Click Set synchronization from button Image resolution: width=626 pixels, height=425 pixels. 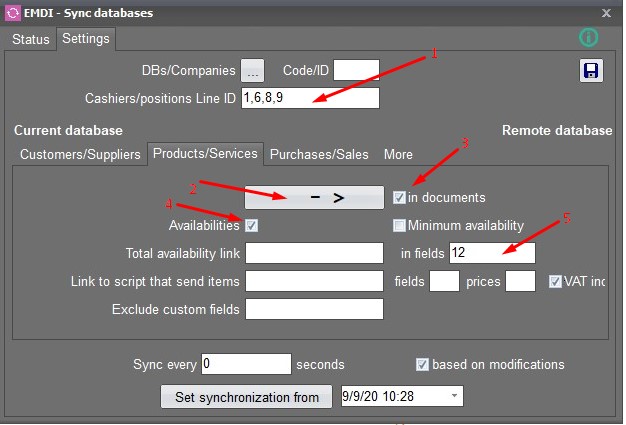[x=246, y=396]
